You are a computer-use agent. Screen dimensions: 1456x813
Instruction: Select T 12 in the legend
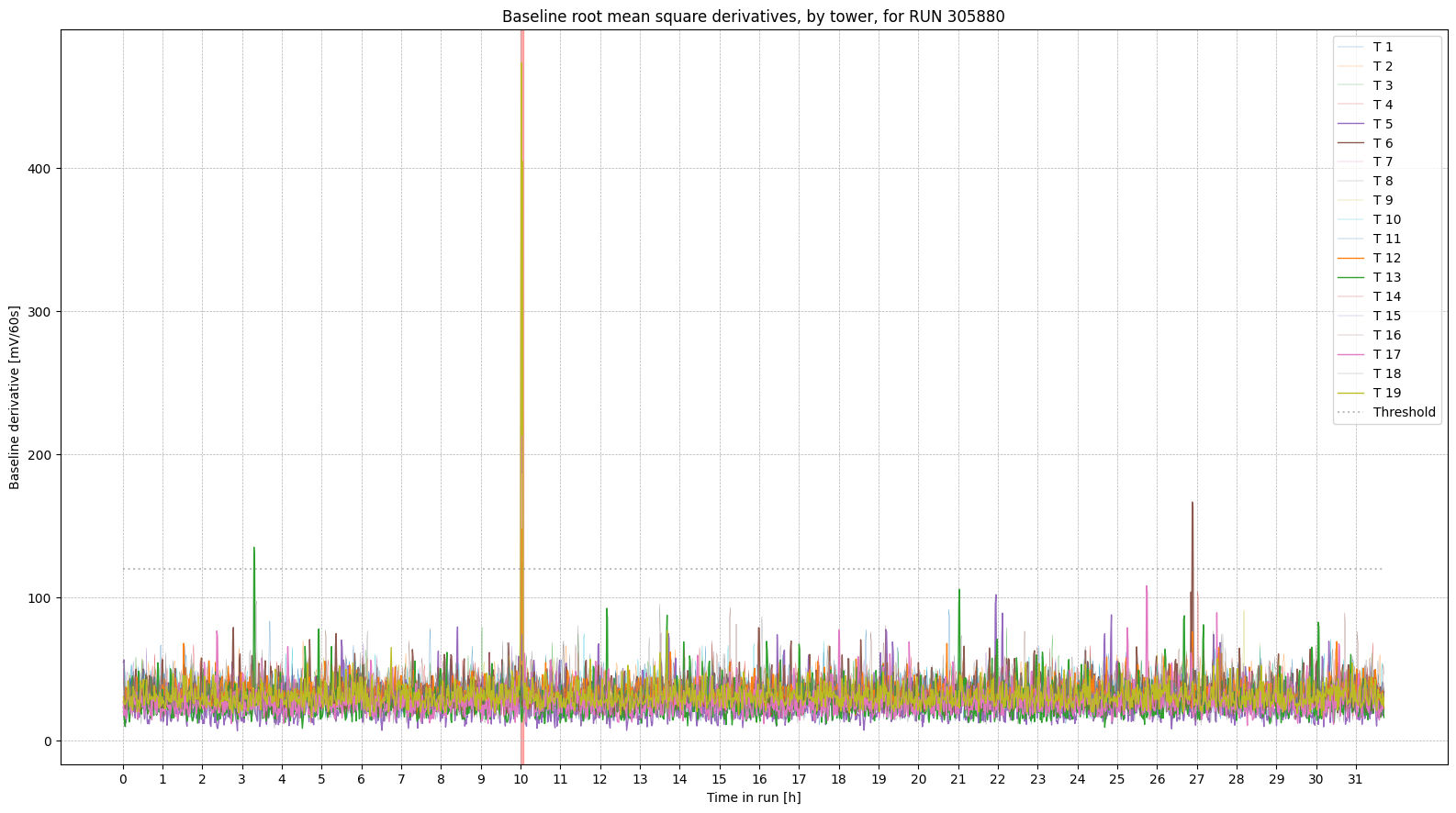(x=1385, y=258)
